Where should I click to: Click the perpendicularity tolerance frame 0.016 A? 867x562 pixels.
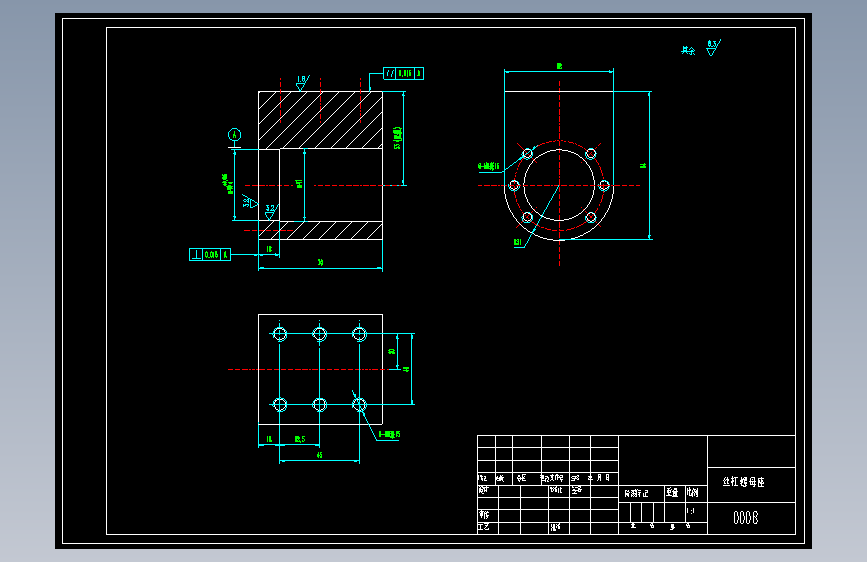click(x=210, y=254)
